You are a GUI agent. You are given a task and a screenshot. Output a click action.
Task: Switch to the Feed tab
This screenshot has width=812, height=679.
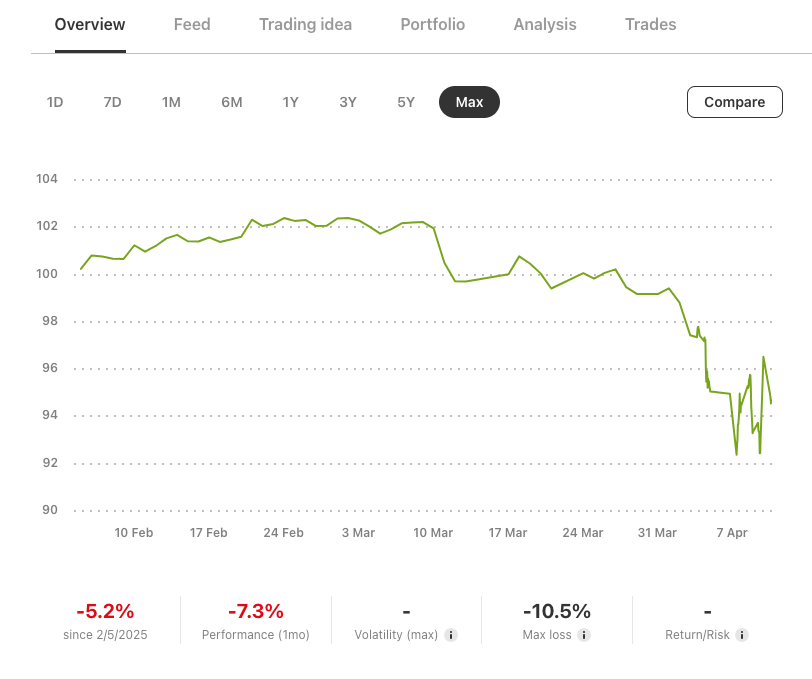pyautogui.click(x=192, y=24)
